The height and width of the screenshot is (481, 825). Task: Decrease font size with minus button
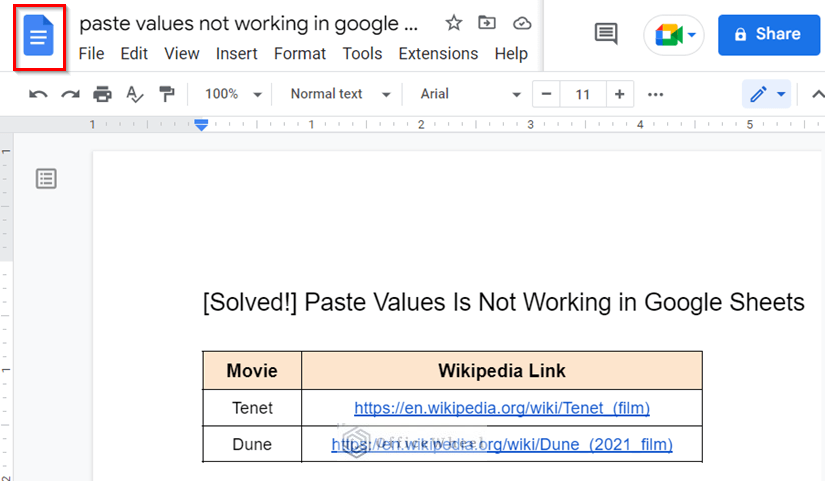[x=546, y=94]
